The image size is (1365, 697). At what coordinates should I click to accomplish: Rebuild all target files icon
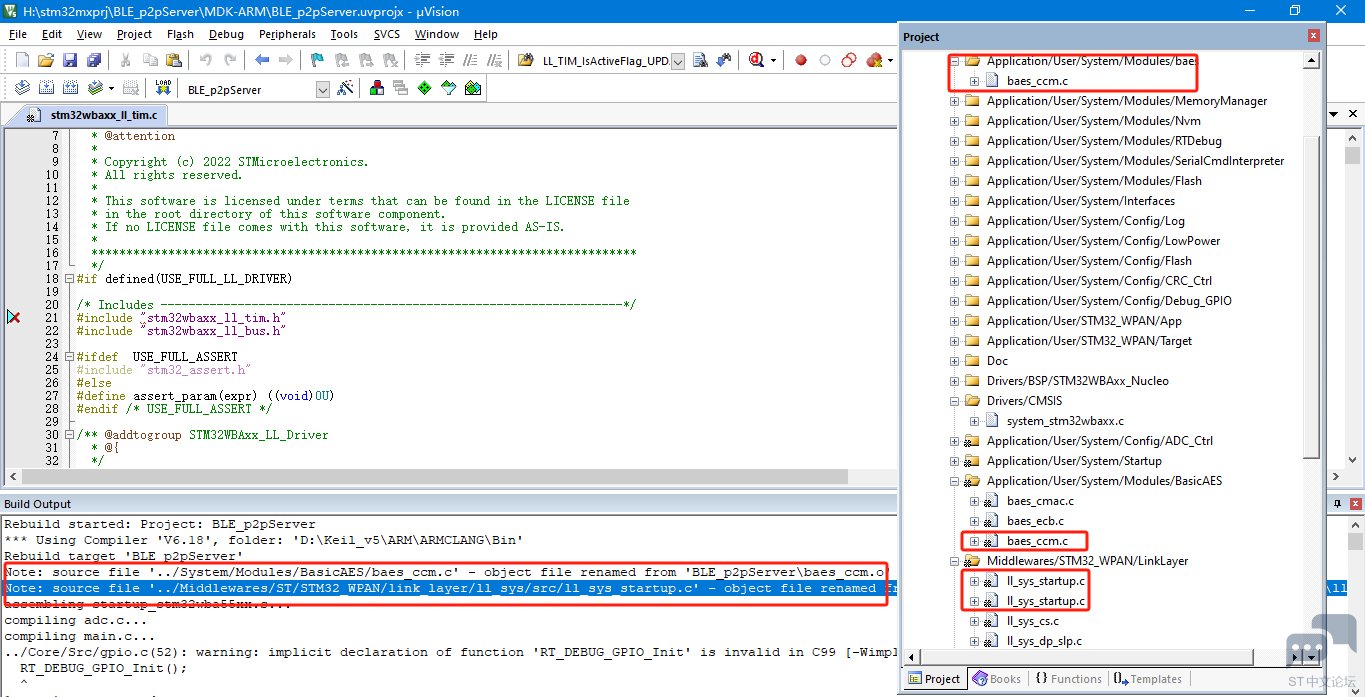pyautogui.click(x=70, y=88)
